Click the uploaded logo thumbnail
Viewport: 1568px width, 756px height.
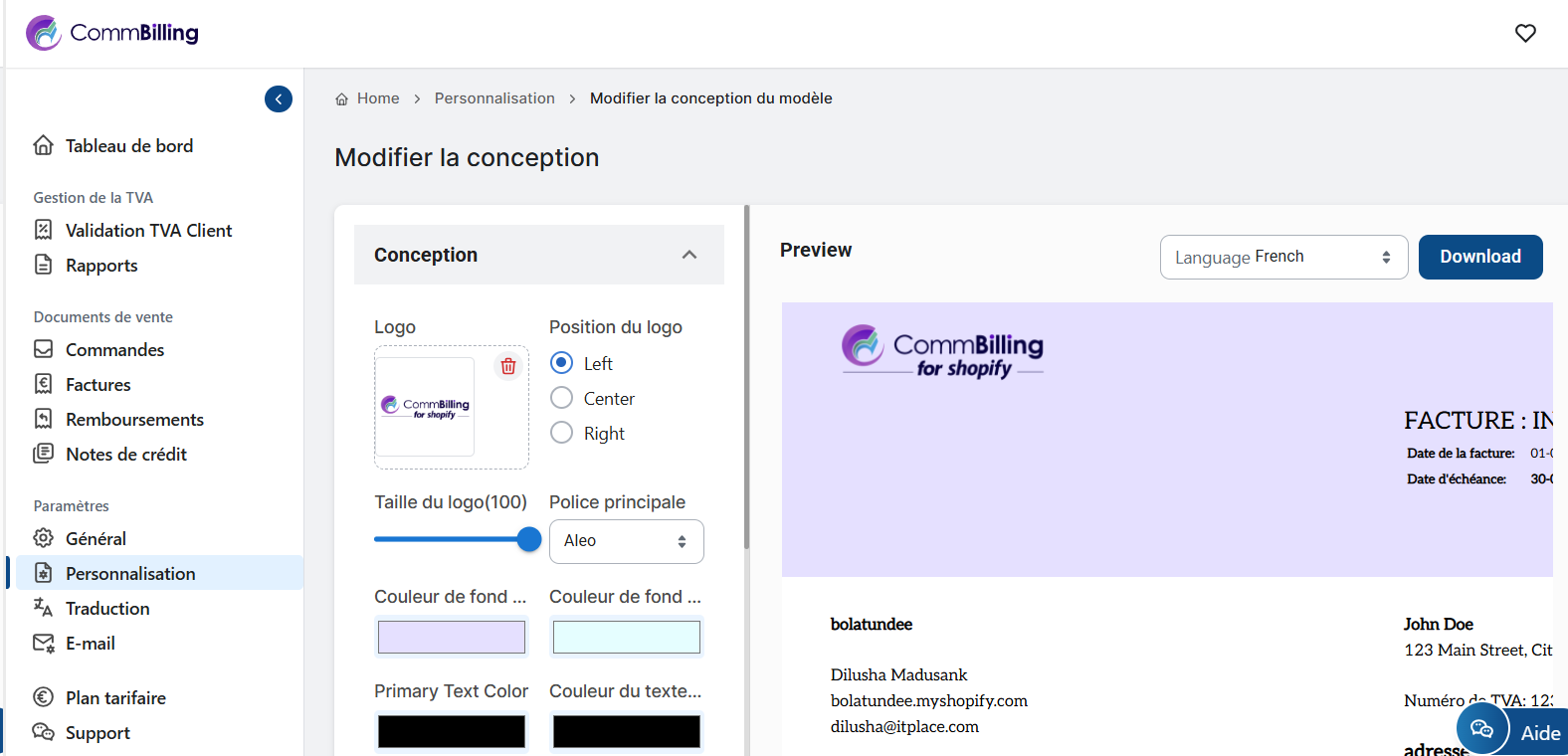(x=426, y=407)
